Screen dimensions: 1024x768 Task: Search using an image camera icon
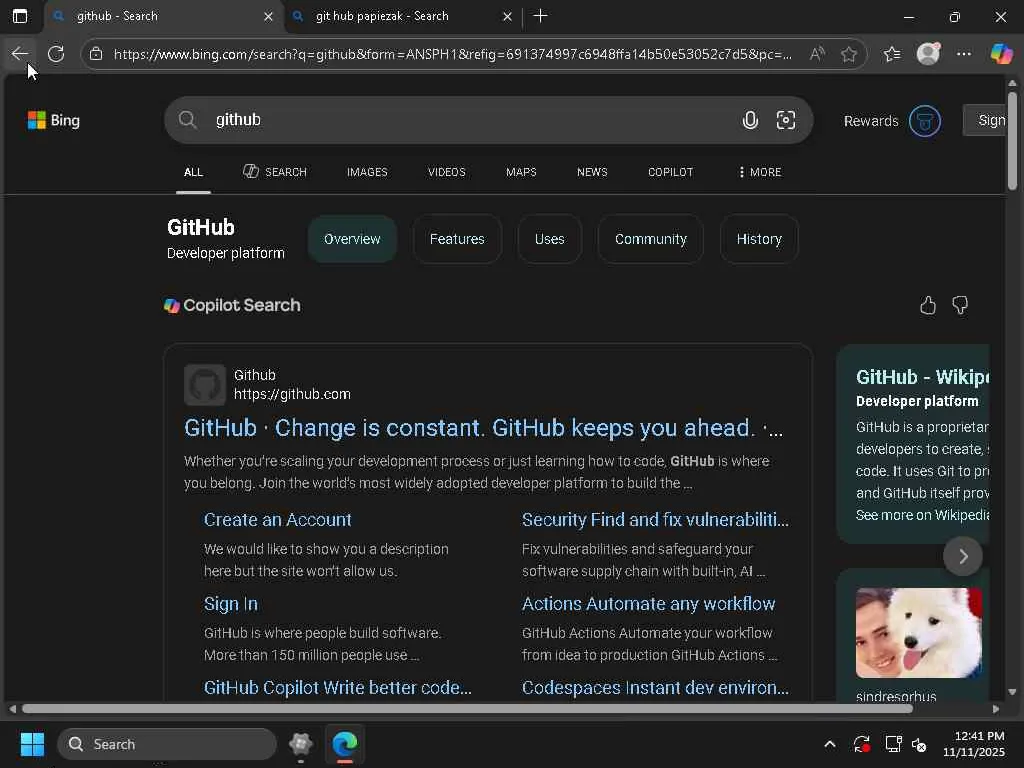click(x=786, y=120)
